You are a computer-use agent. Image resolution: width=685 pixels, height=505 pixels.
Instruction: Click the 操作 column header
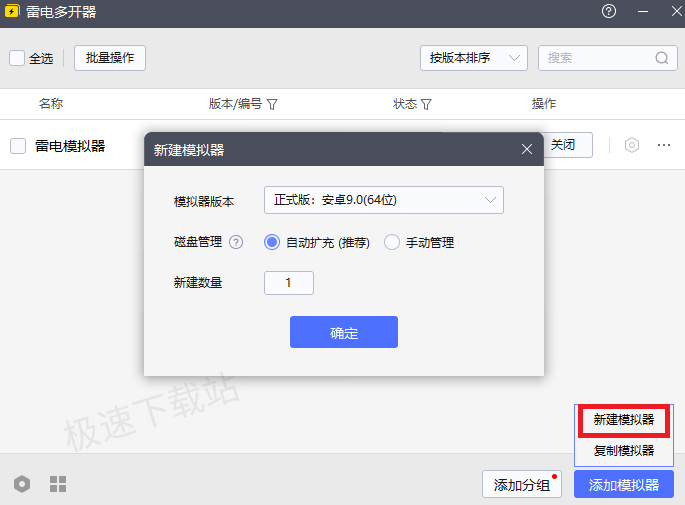544,104
